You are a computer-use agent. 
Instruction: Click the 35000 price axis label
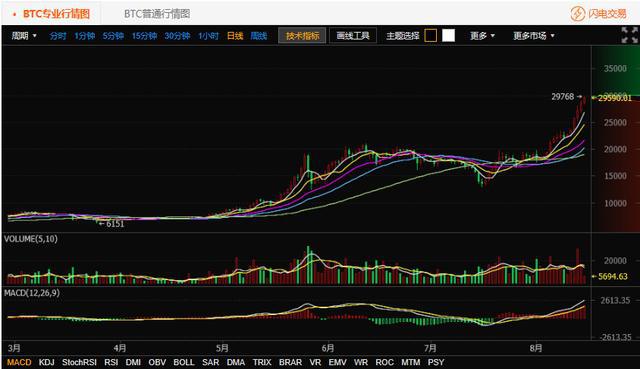[x=615, y=69]
